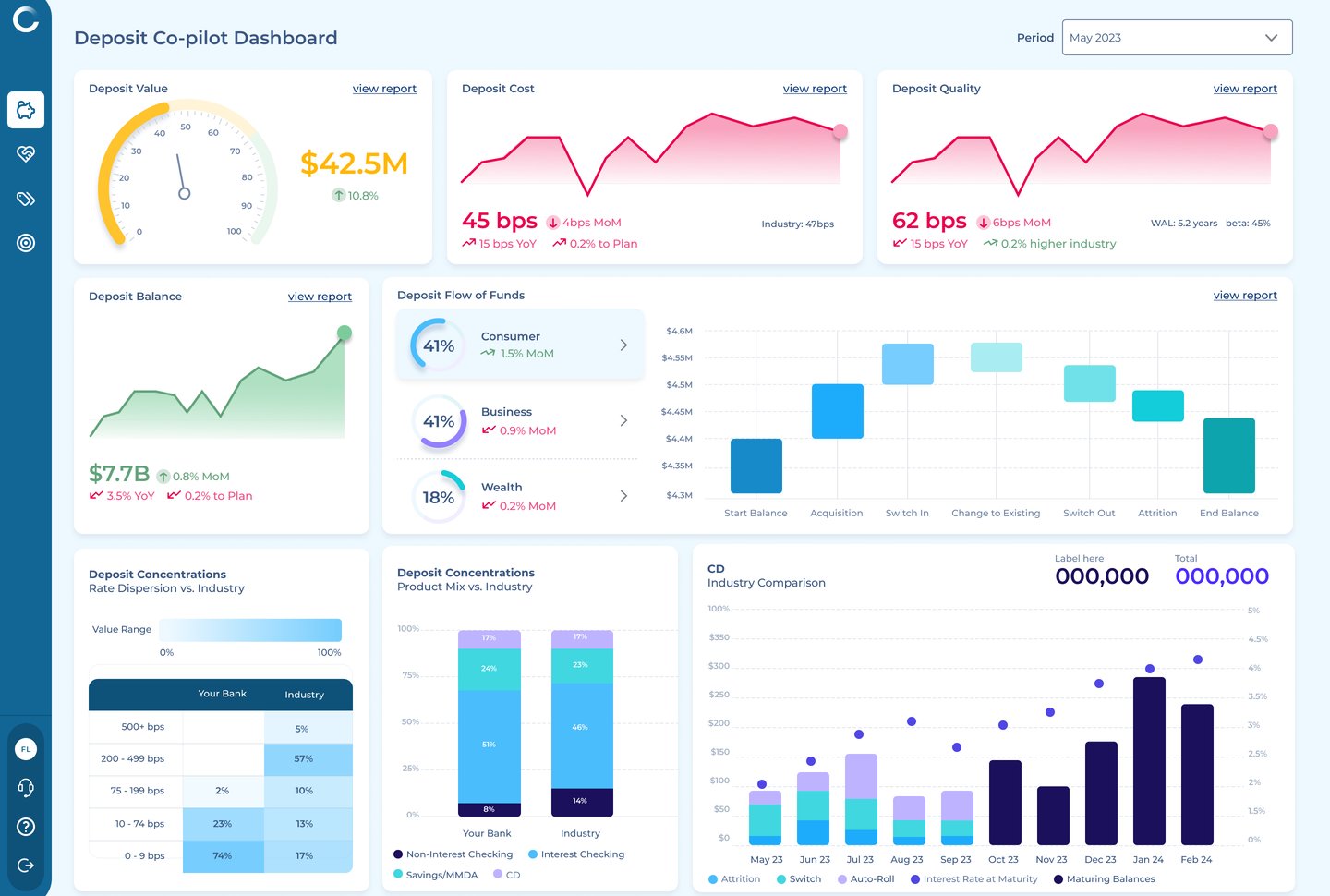Click the Value Range gradient bar

(250, 630)
